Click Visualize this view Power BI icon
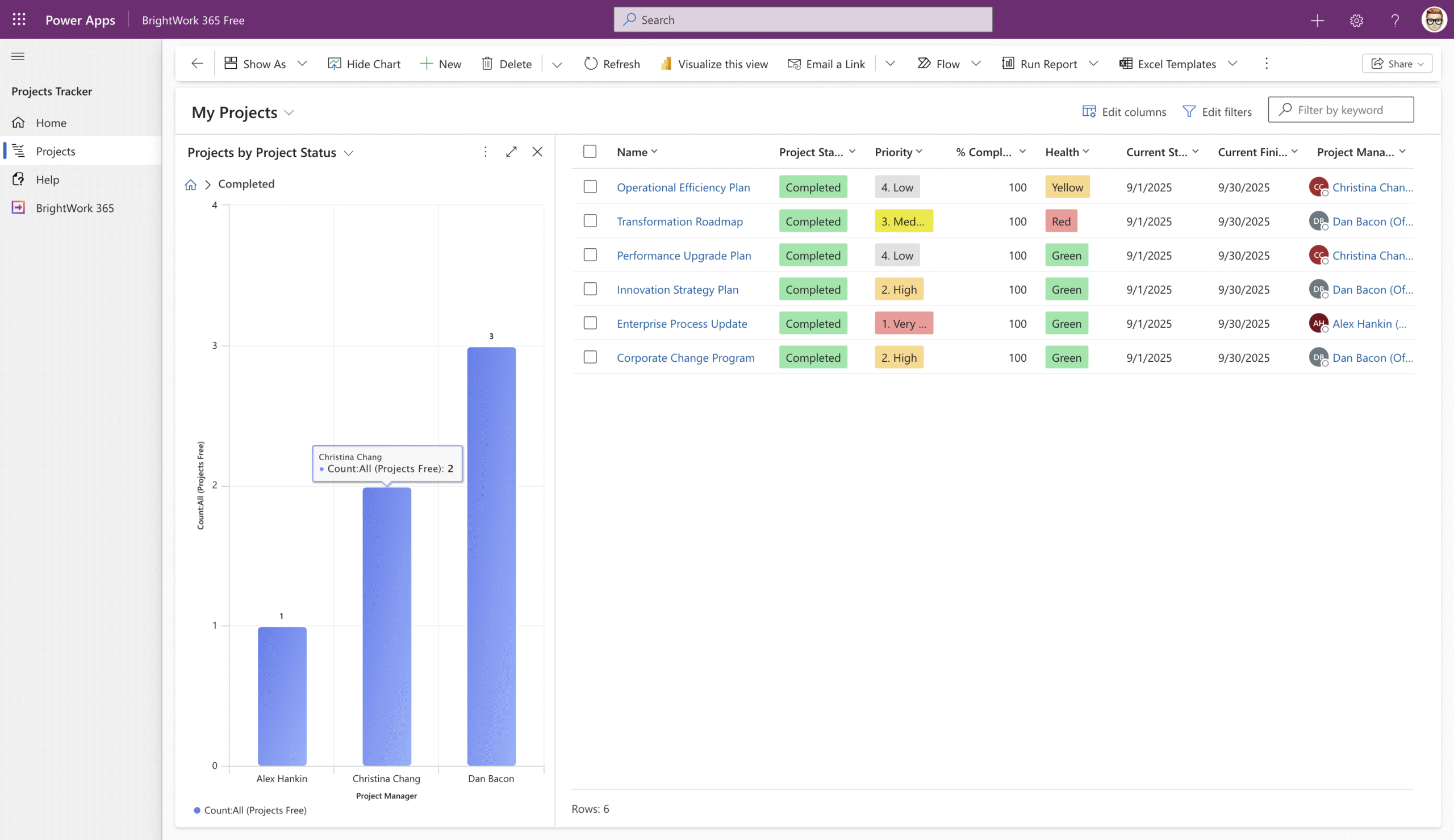Image resolution: width=1454 pixels, height=840 pixels. 666,64
